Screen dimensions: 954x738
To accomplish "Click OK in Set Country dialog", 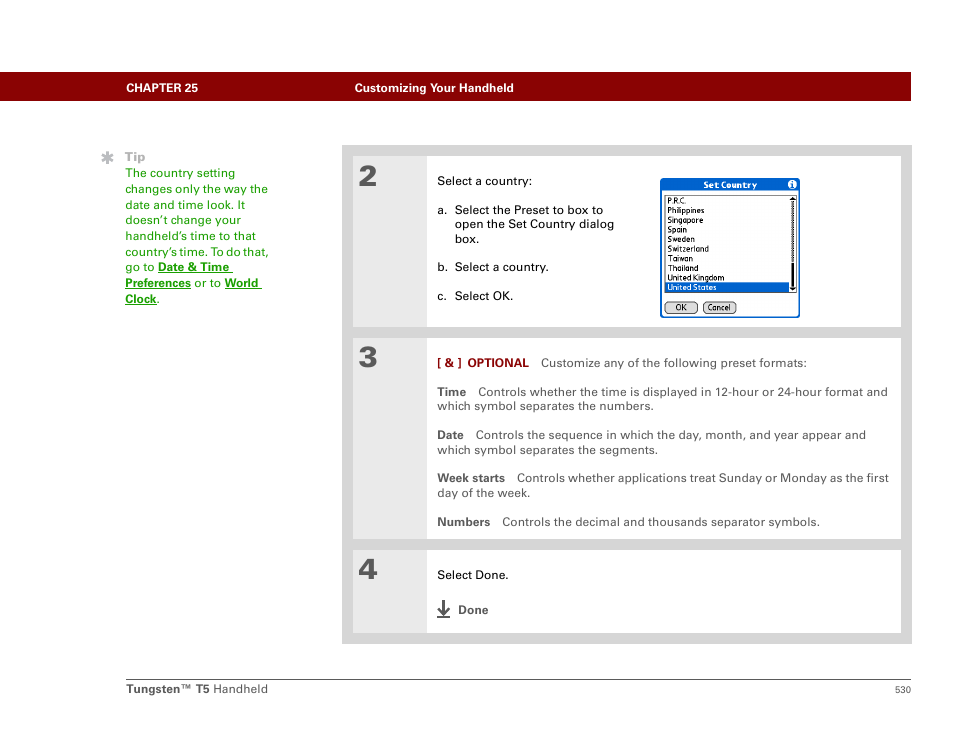I will coord(681,308).
